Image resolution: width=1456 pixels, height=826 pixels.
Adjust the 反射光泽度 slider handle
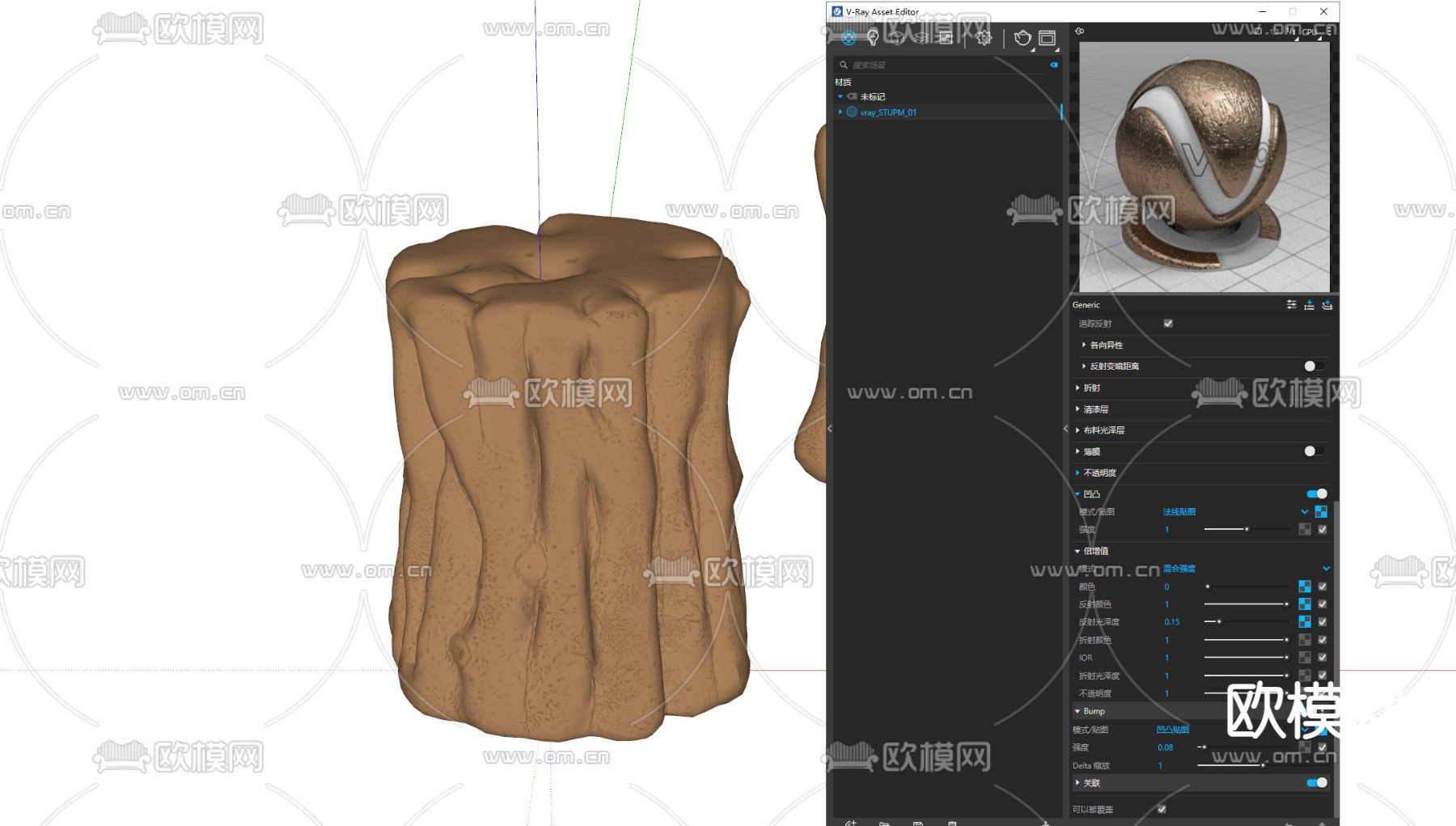1219,621
